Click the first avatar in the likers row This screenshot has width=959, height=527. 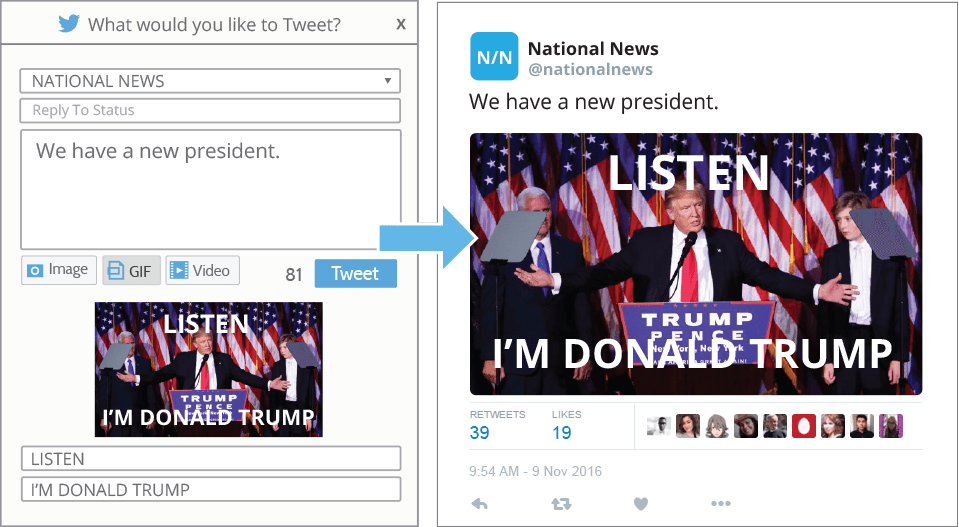coord(659,426)
